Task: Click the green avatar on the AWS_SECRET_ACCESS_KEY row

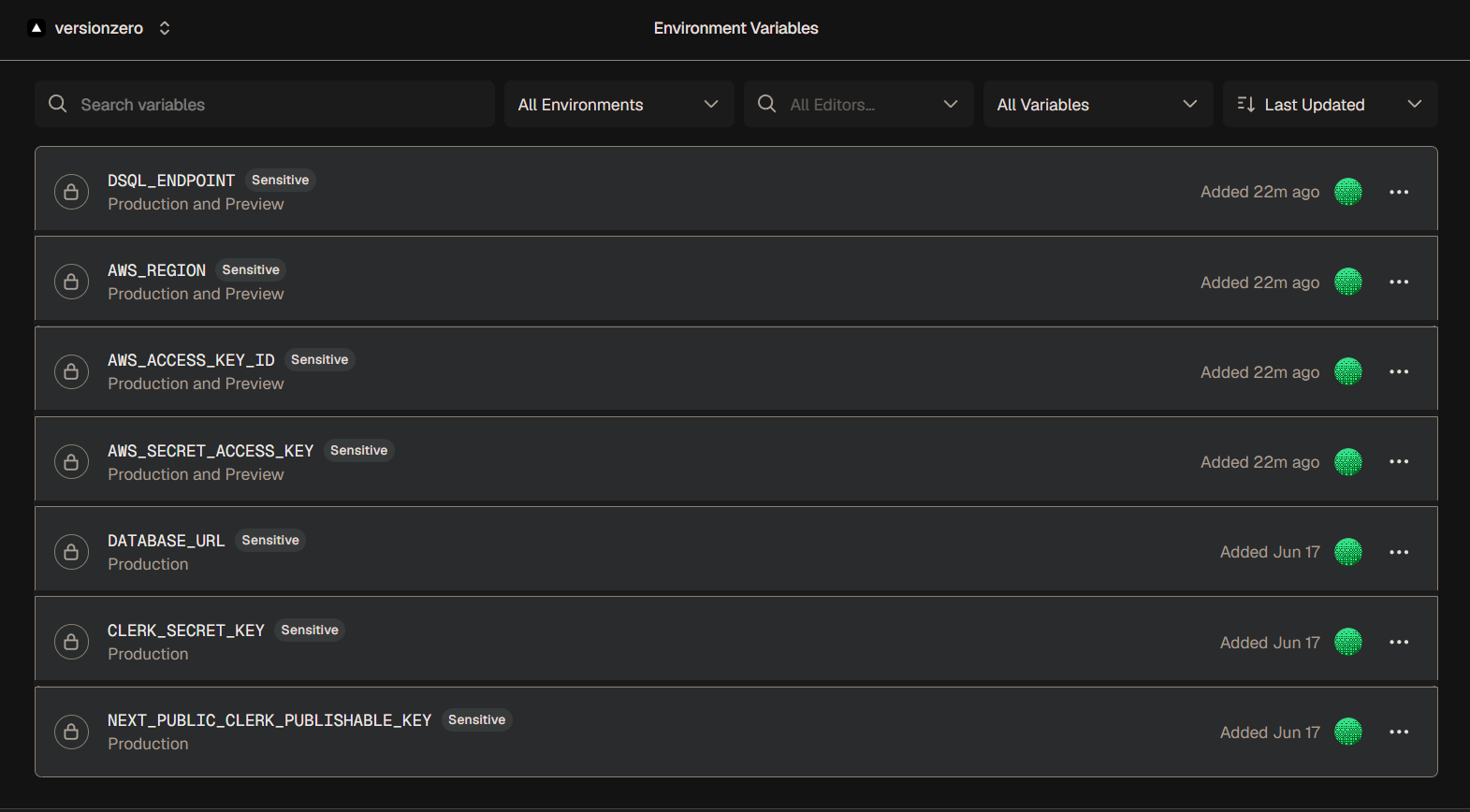Action: point(1348,462)
